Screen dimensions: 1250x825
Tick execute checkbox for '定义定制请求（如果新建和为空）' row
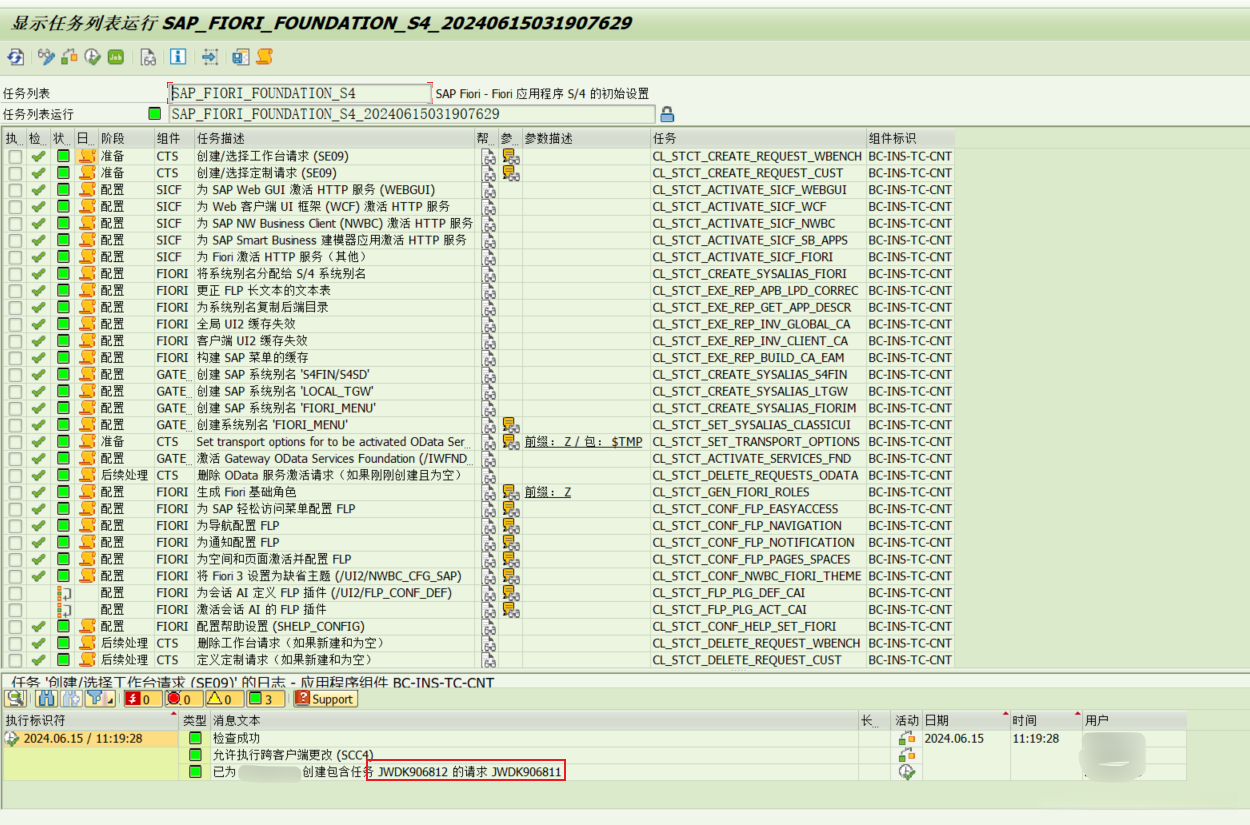point(15,660)
